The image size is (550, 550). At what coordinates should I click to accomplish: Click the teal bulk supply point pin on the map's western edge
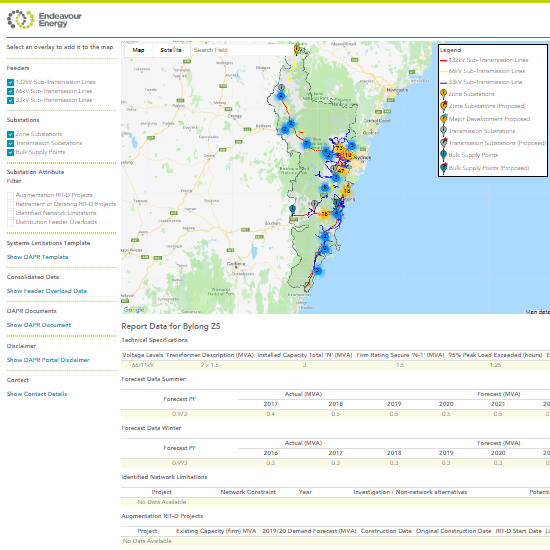click(x=293, y=209)
